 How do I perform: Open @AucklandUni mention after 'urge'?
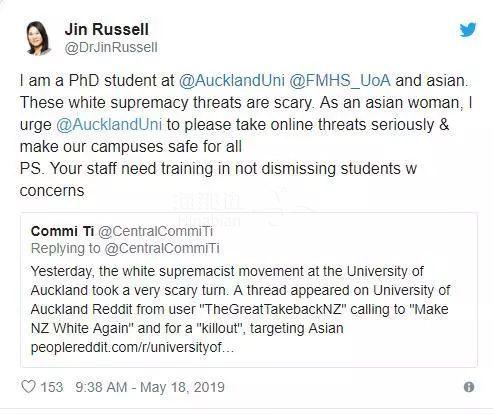pyautogui.click(x=109, y=124)
